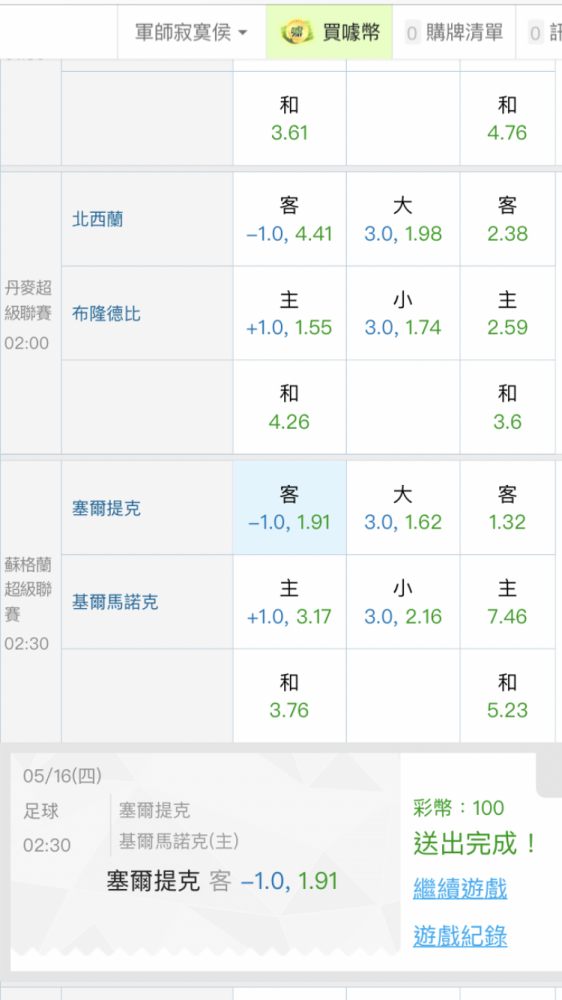Open the 購牌清單 tab
562x1000 pixels.
pyautogui.click(x=454, y=33)
